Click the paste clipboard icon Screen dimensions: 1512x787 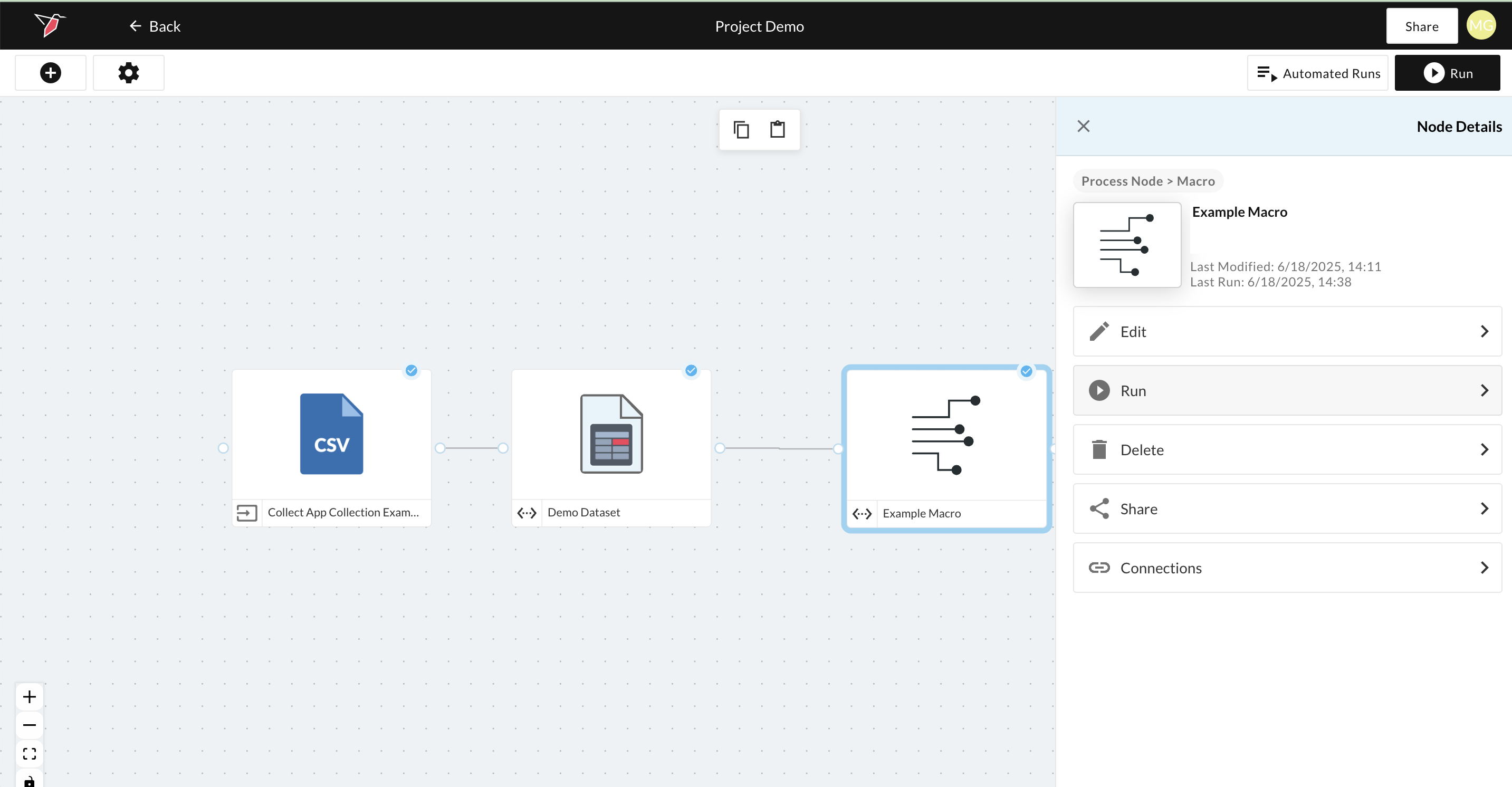pos(777,130)
